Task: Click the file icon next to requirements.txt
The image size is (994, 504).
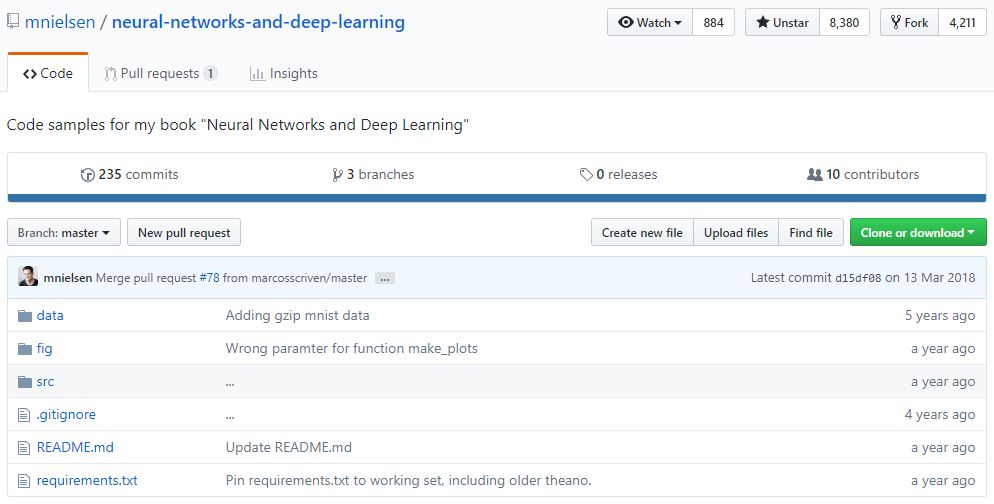Action: 24,481
